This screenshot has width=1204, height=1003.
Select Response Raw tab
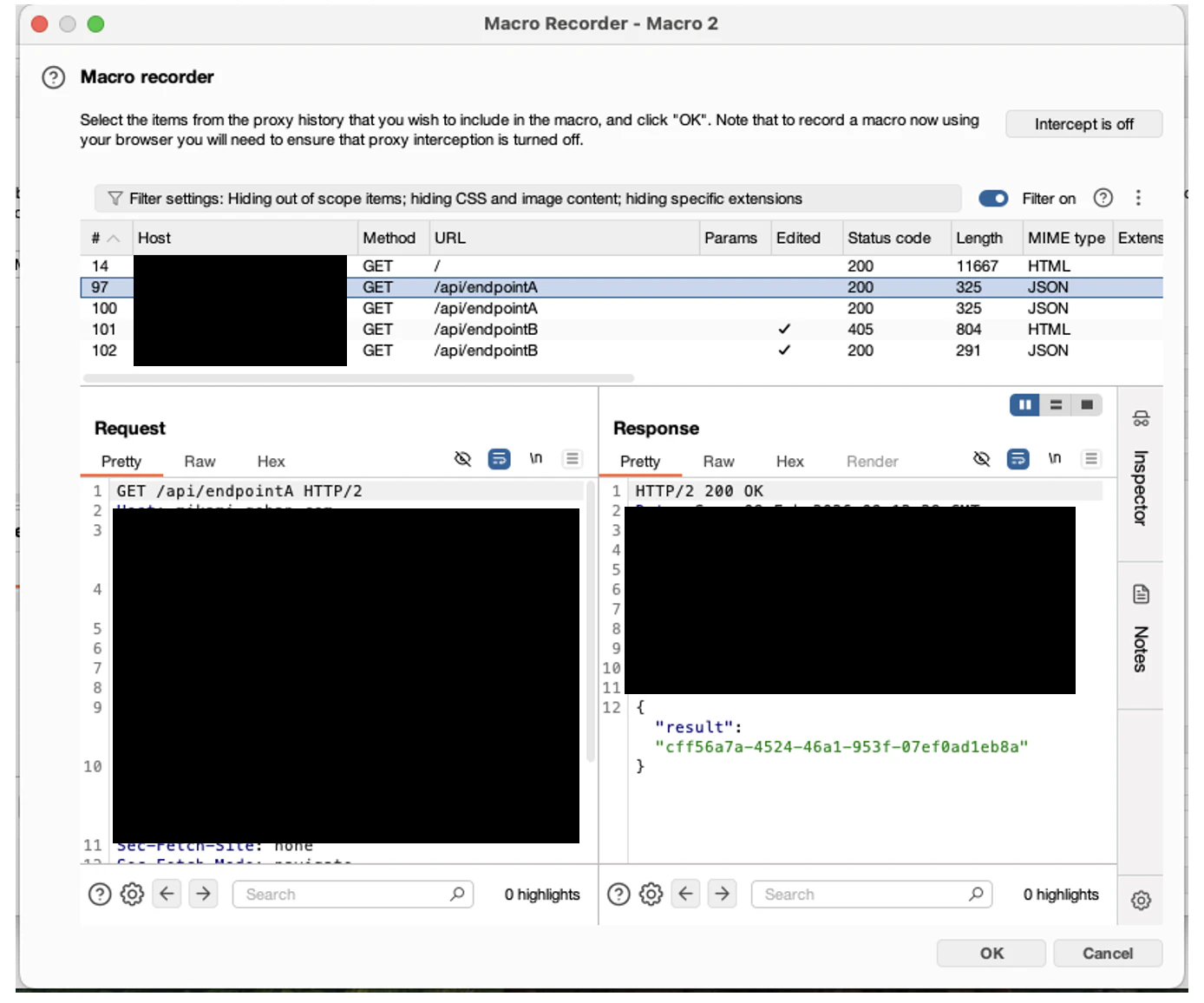(718, 462)
